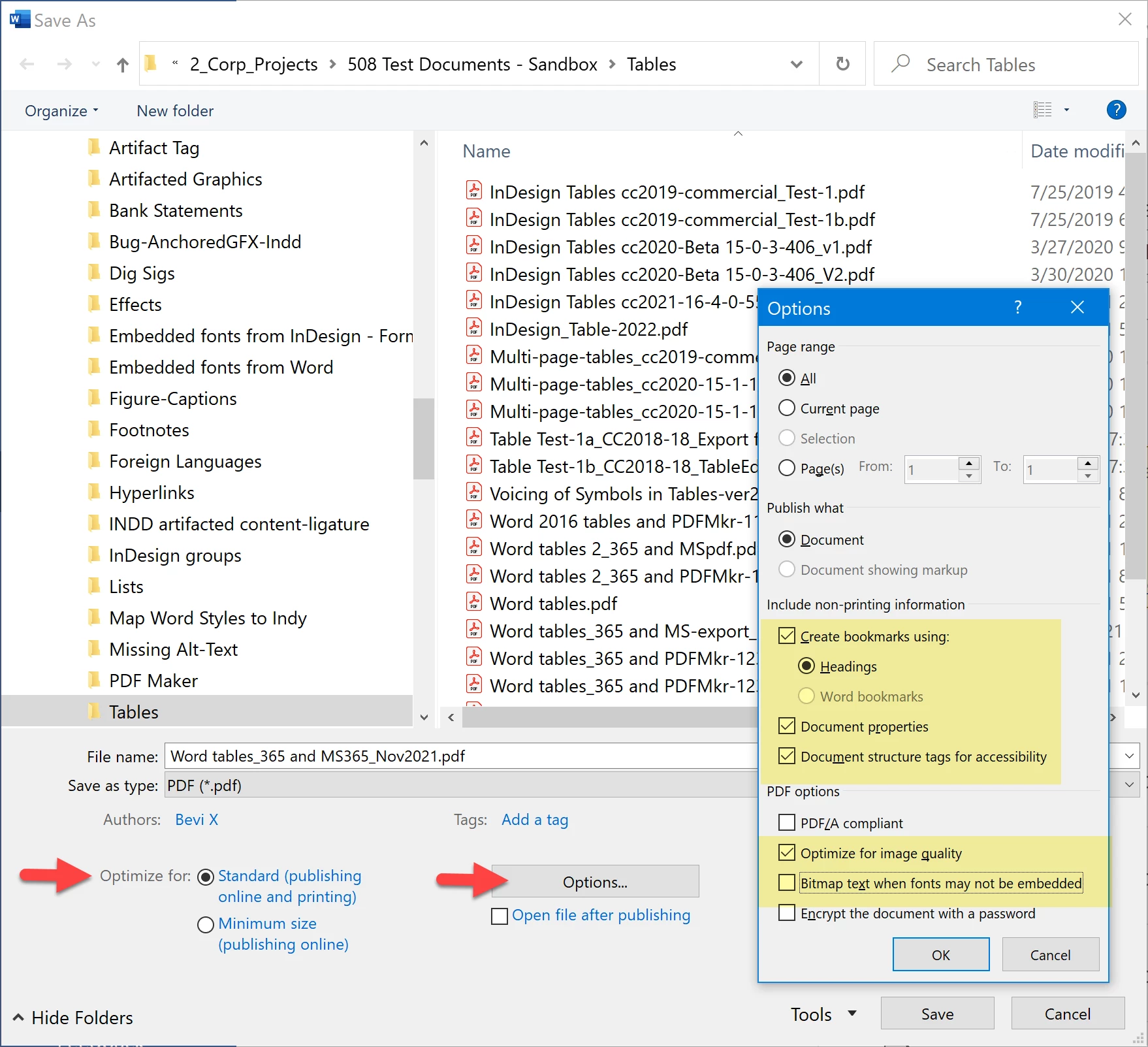Click the folder tree vertical scrollbar
This screenshot has height=1047, width=1148.
point(424,438)
